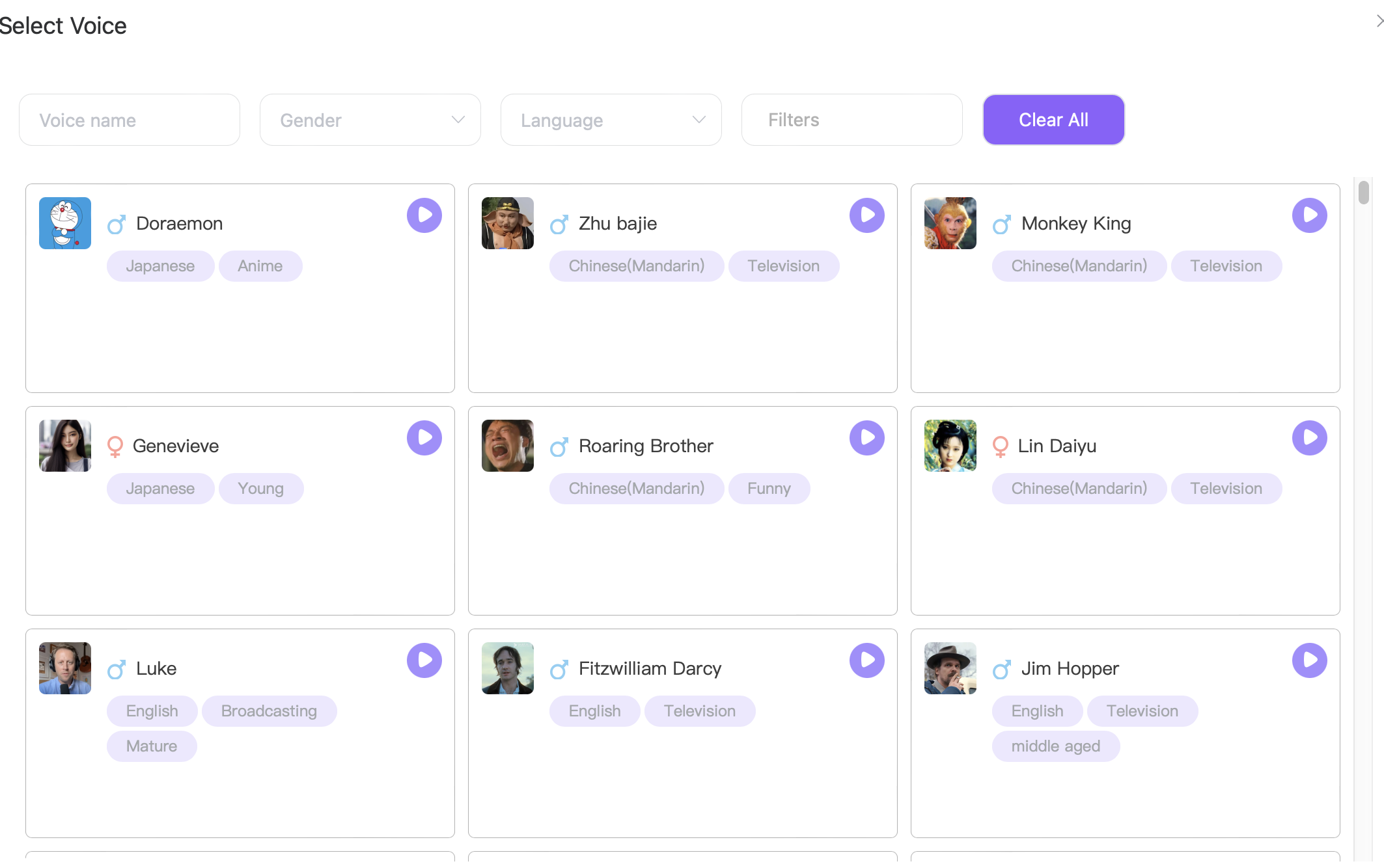Select the Doraemon avatar thumbnail

(x=65, y=223)
